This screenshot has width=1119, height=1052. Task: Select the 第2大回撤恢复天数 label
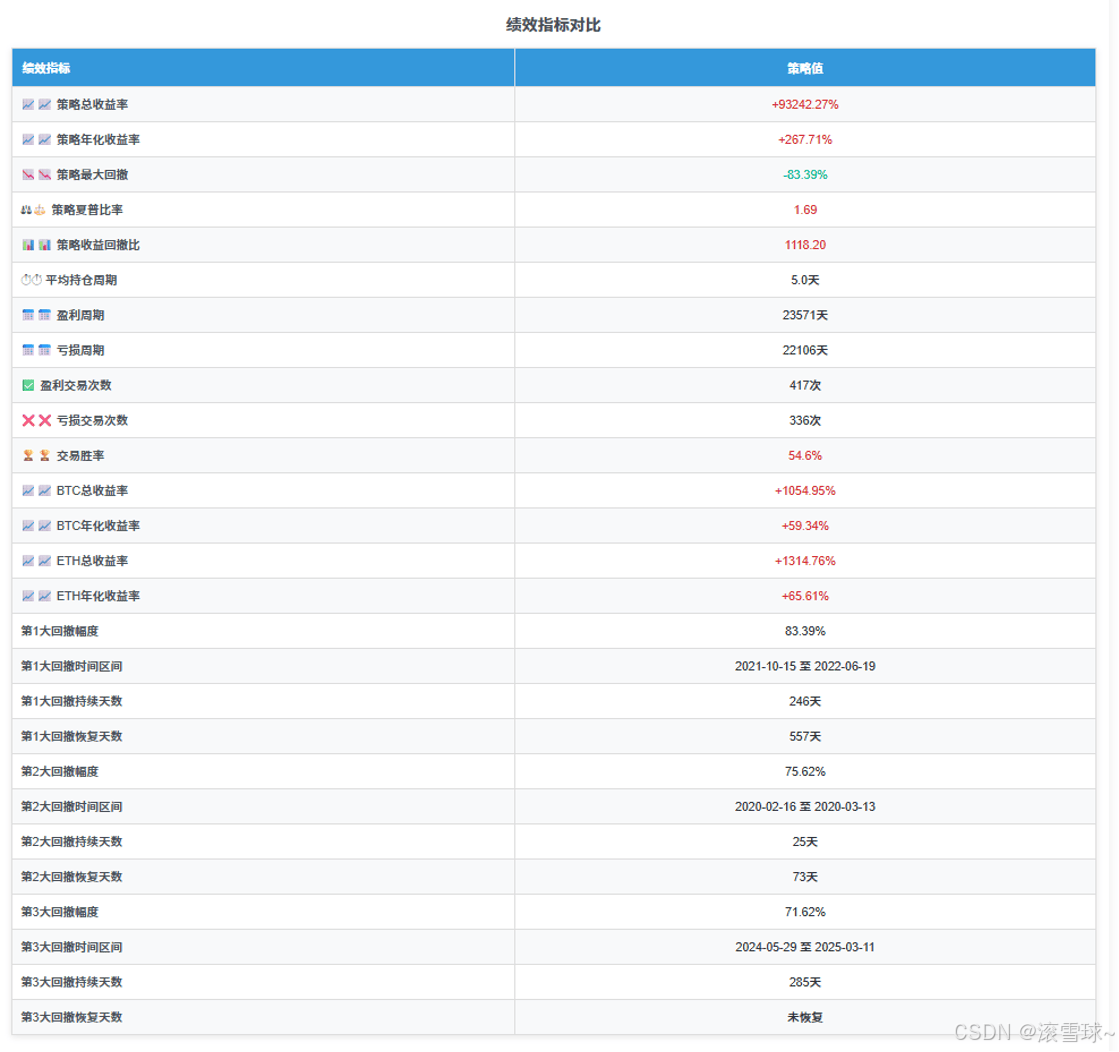[x=72, y=876]
